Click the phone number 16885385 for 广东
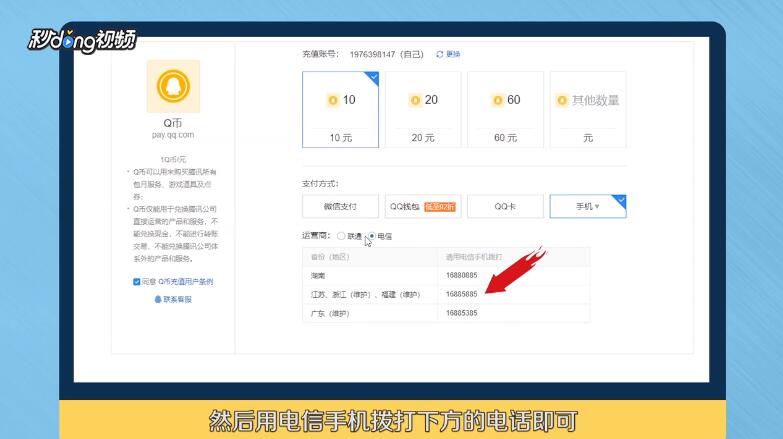The width and height of the screenshot is (783, 439). [461, 313]
